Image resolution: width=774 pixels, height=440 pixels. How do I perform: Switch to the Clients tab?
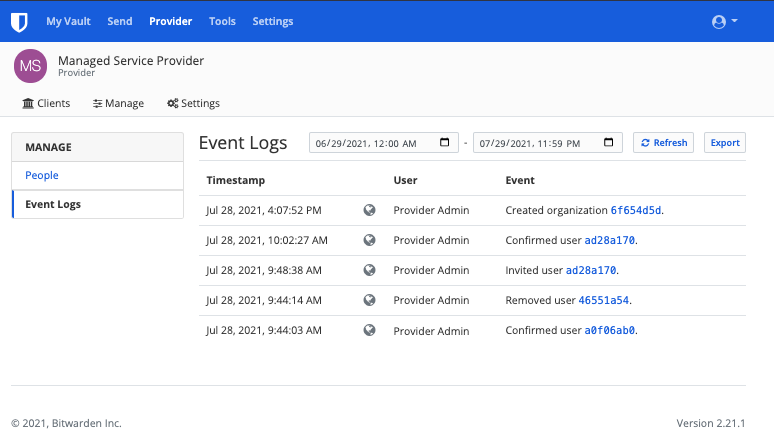pyautogui.click(x=46, y=103)
